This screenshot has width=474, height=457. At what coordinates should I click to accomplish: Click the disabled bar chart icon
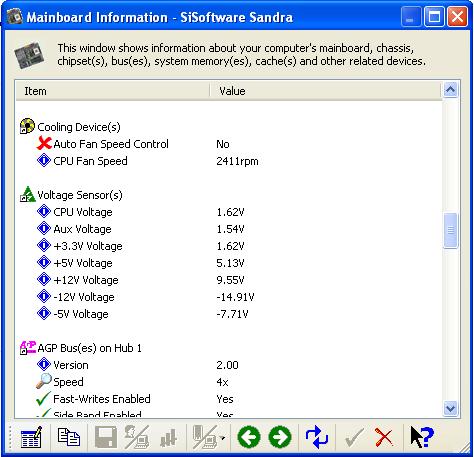(x=168, y=437)
